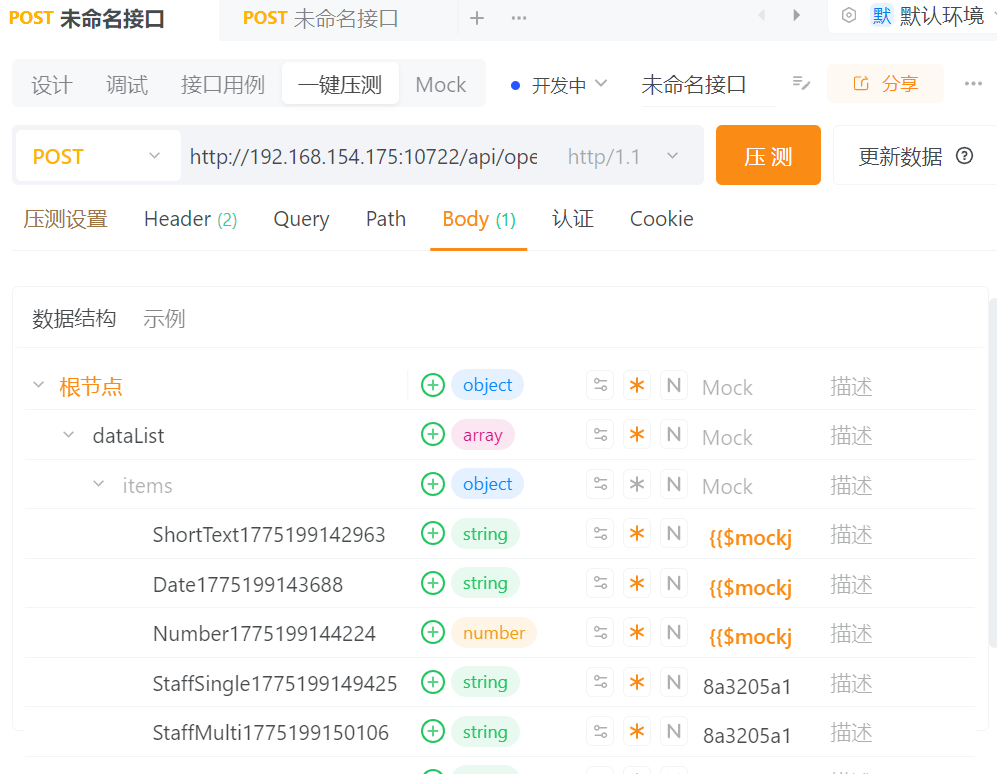Open advanced settings icon for ShortText field

(600, 533)
